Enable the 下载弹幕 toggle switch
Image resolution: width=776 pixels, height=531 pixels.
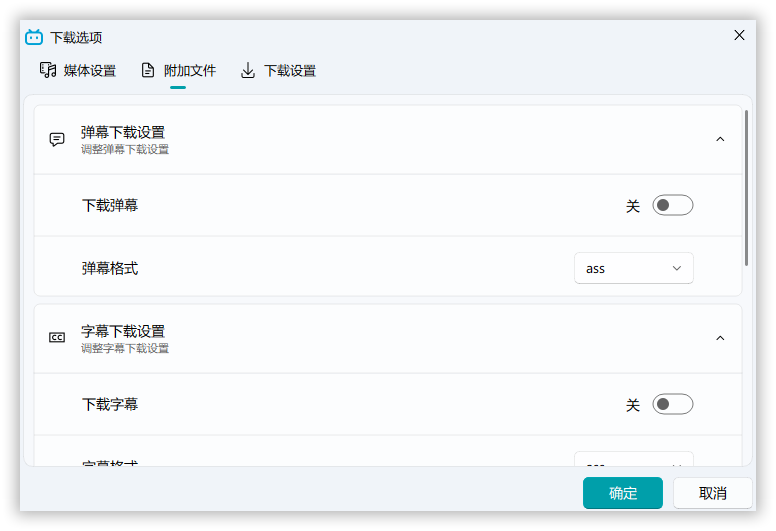[672, 206]
